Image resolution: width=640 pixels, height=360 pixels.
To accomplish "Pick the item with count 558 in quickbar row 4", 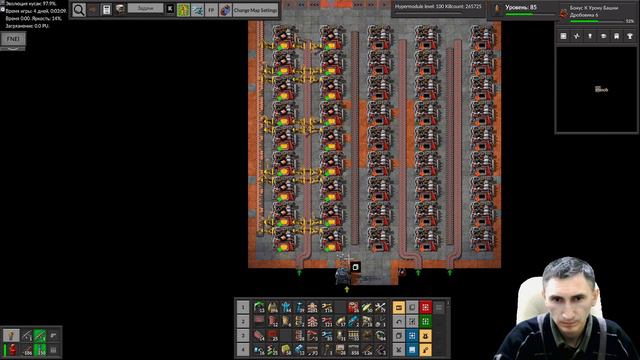I will (353, 350).
